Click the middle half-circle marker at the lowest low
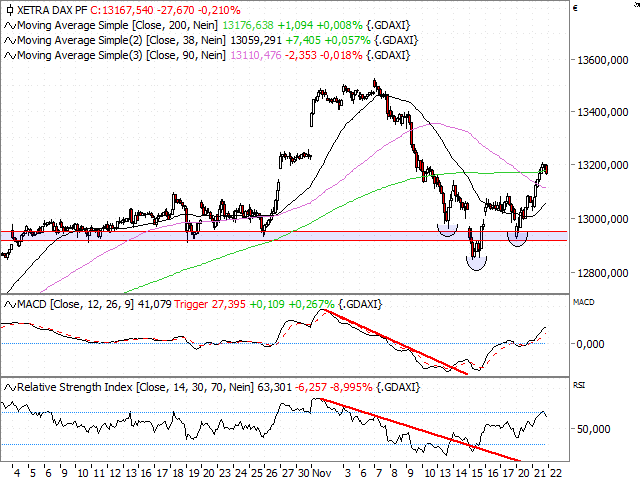Image resolution: width=640 pixels, height=480 pixels. [476, 263]
